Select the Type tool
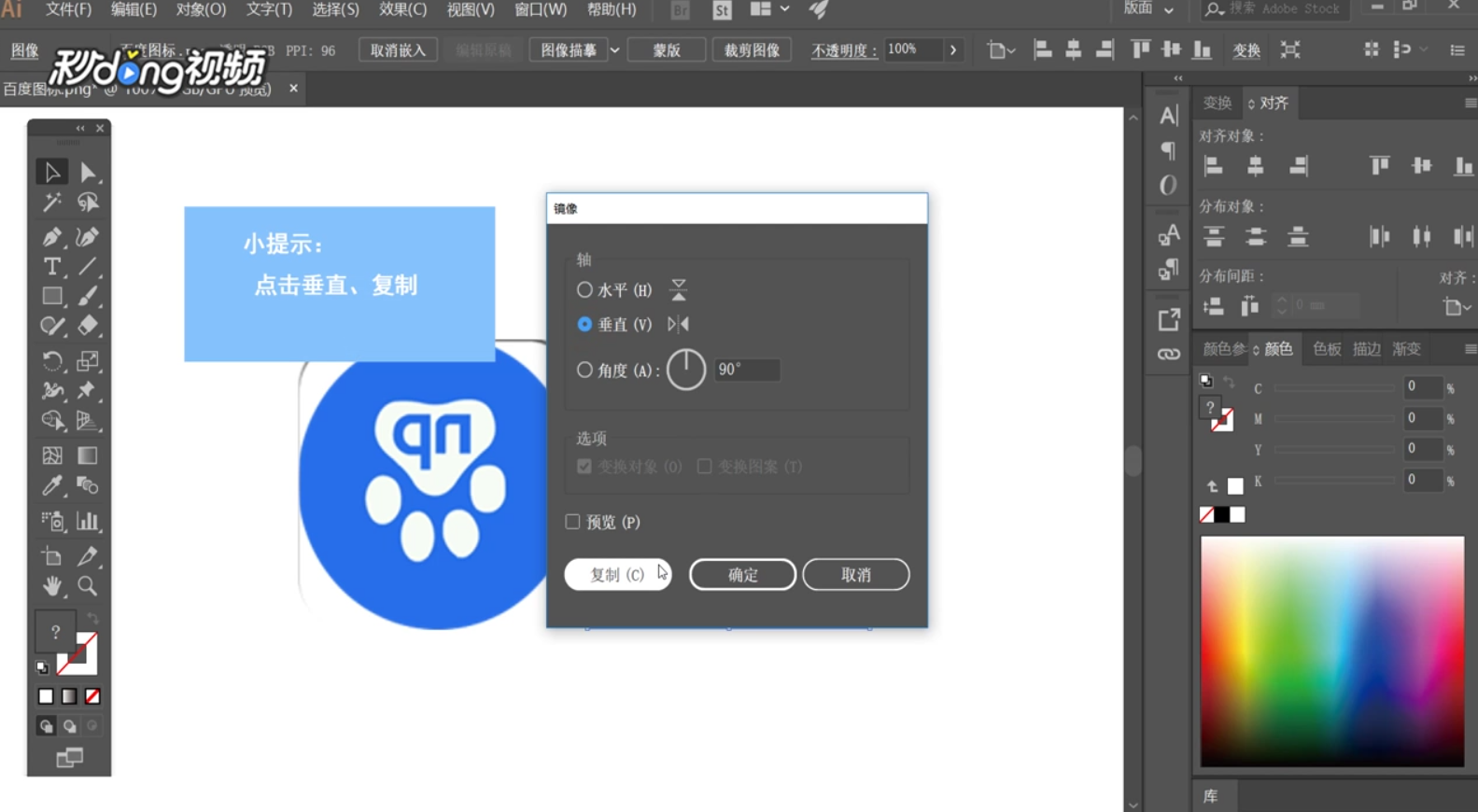This screenshot has width=1478, height=812. 52,266
